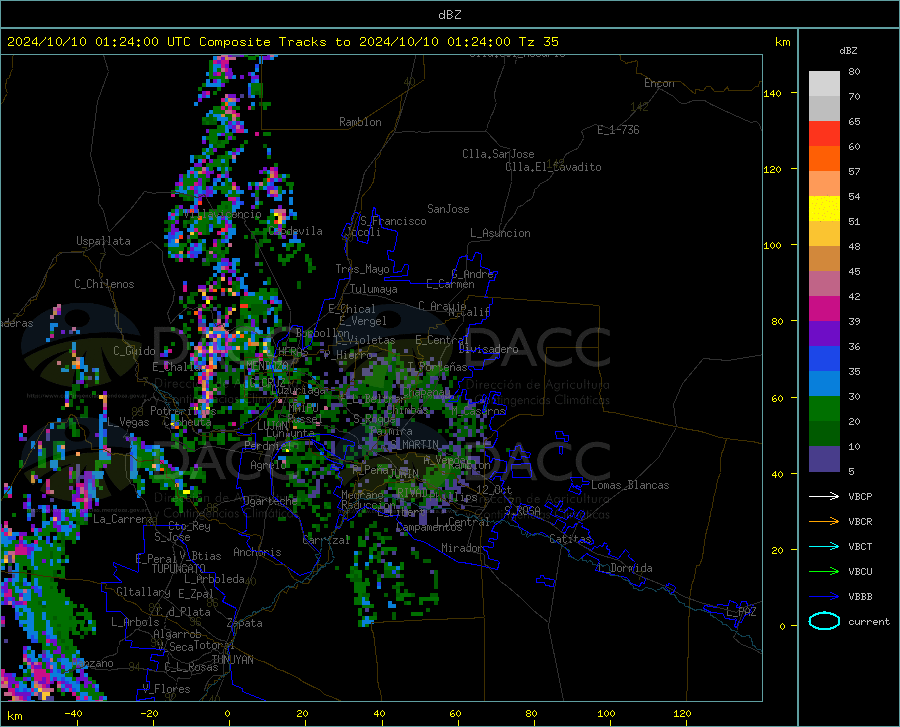Image resolution: width=900 pixels, height=727 pixels.
Task: Click the Catitas map label
Action: 571,539
